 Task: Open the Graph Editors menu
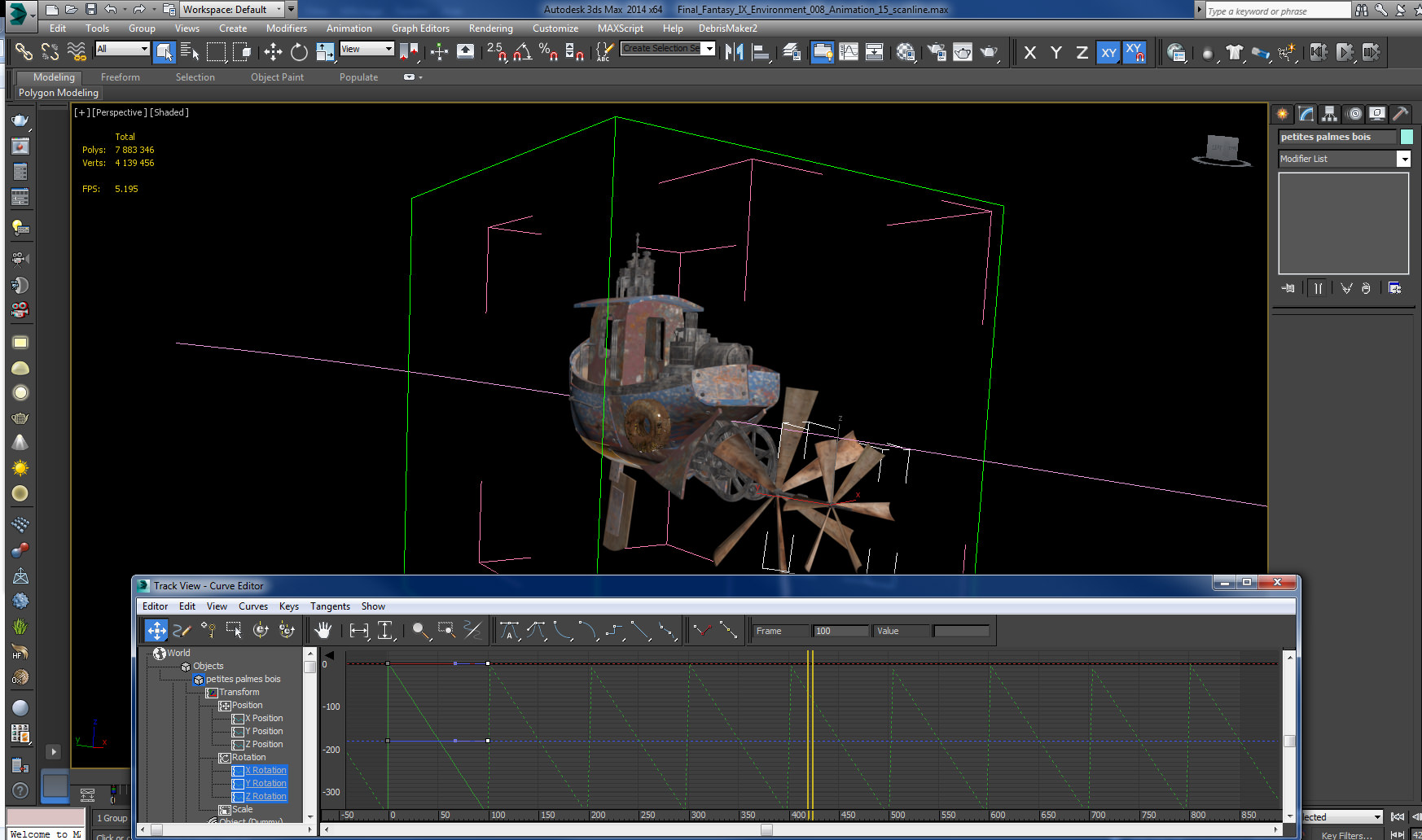pyautogui.click(x=420, y=28)
